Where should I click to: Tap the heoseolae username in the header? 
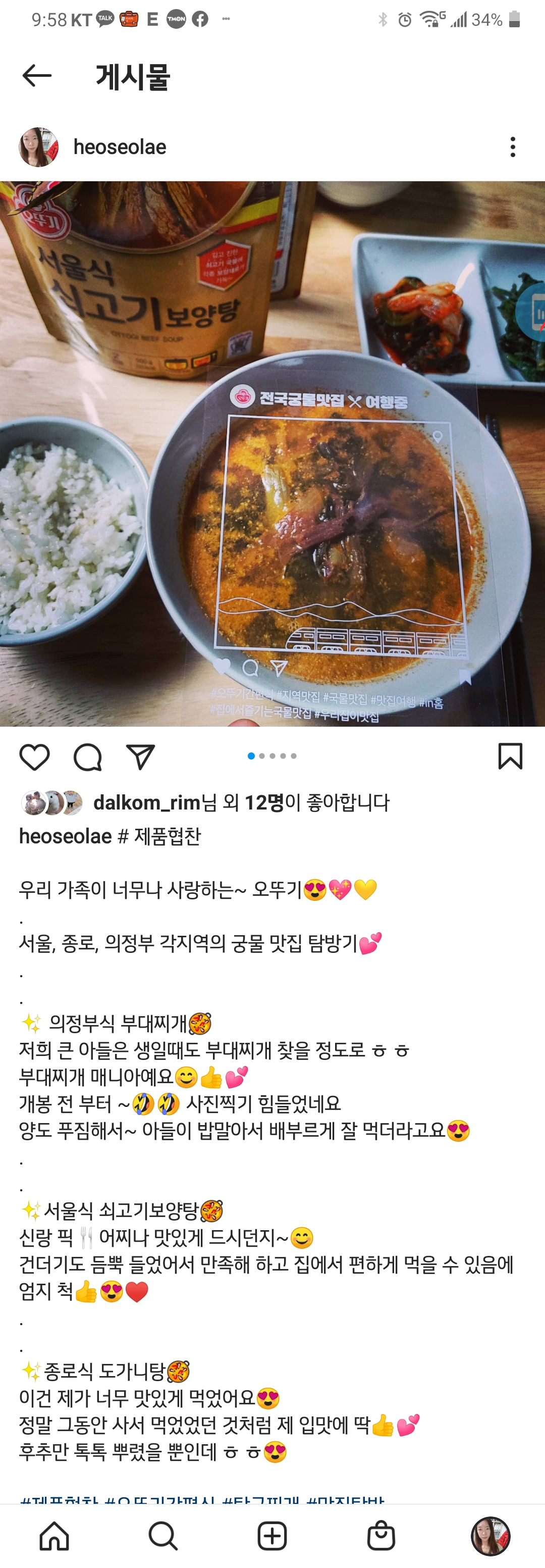click(x=120, y=147)
